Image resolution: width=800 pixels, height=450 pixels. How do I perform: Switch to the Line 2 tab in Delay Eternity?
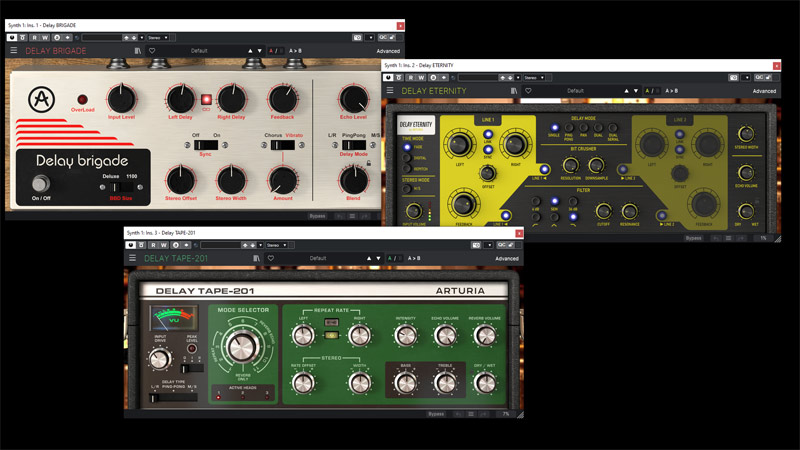tap(680, 120)
